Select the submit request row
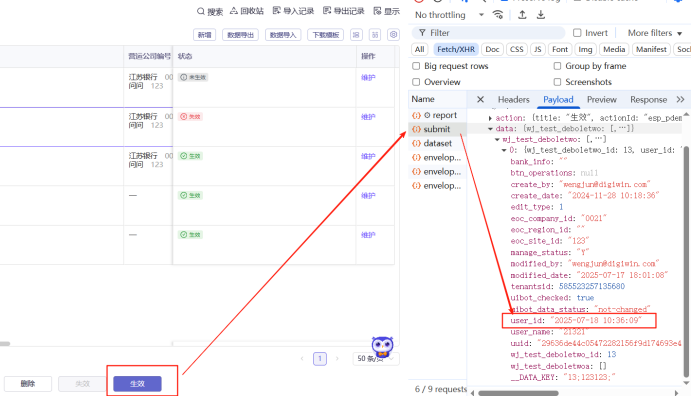The height and width of the screenshot is (397, 691). click(x=438, y=129)
